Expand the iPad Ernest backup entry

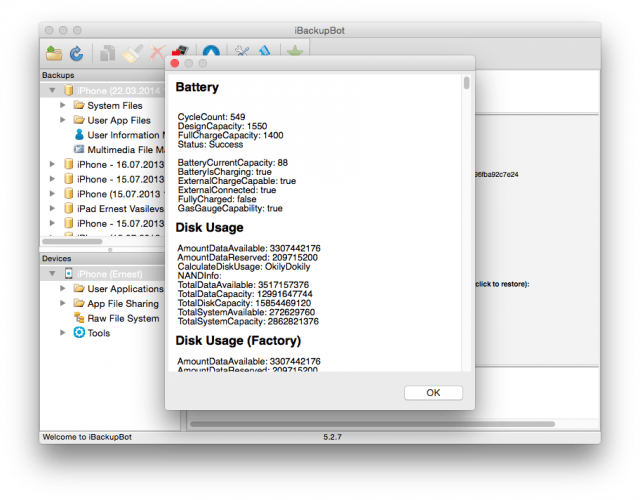(53, 208)
